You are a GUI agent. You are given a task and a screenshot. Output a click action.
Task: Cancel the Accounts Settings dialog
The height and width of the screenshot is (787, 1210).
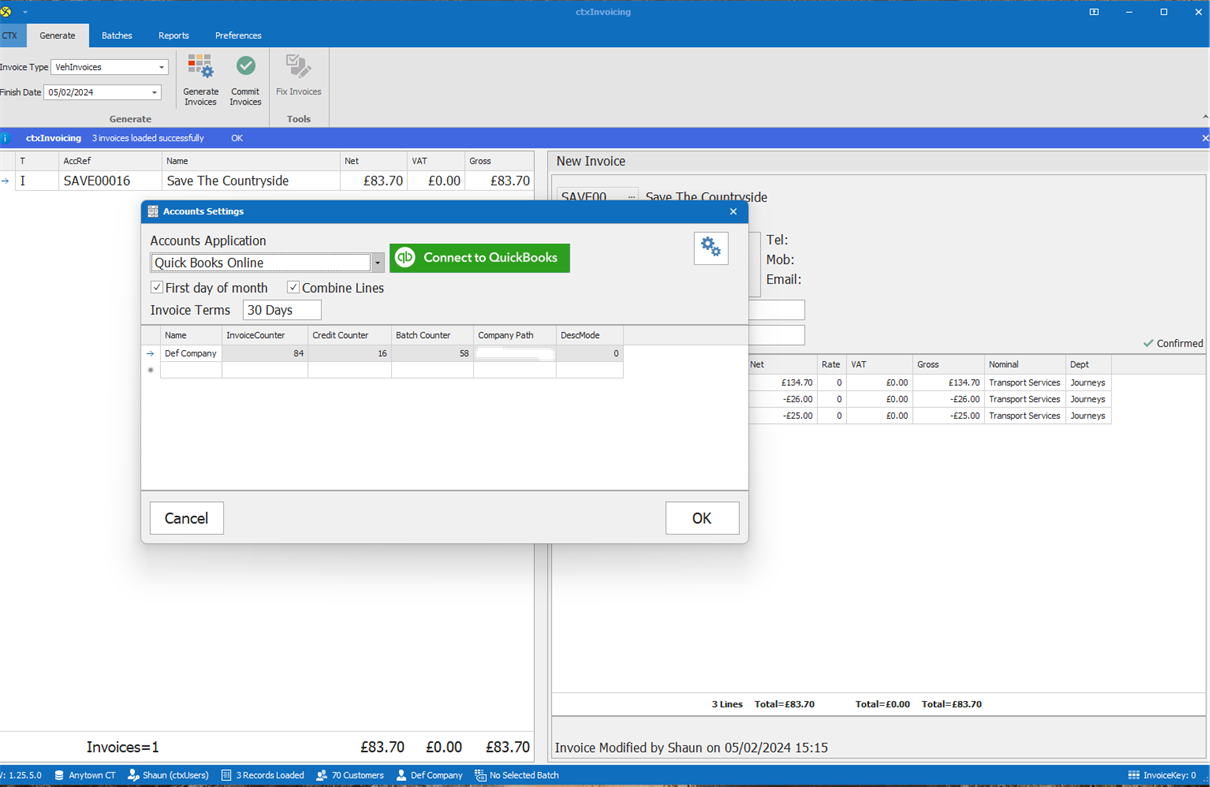(186, 518)
